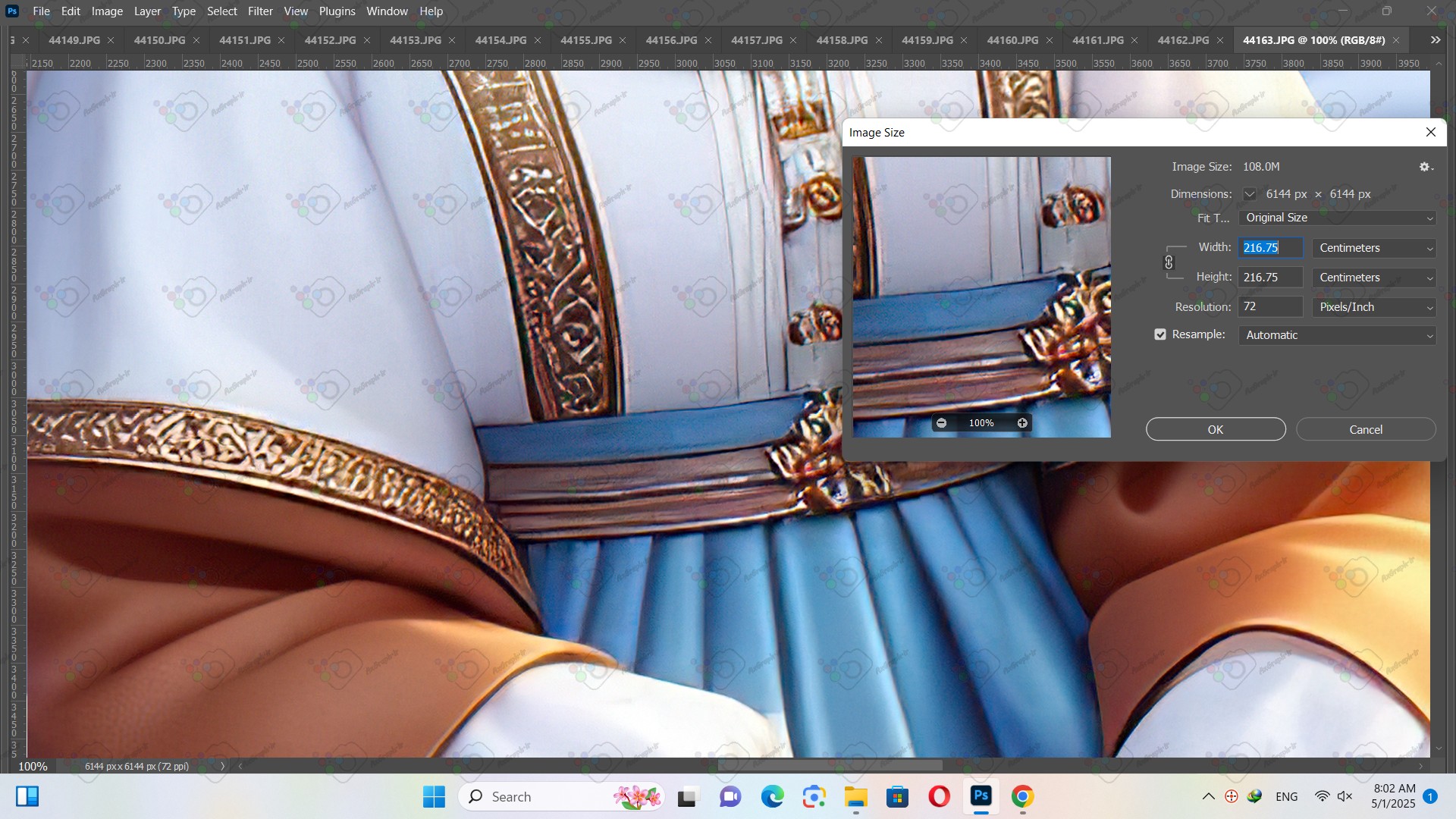Screen dimensions: 1456x819
Task: Open the Filter menu
Action: click(260, 11)
